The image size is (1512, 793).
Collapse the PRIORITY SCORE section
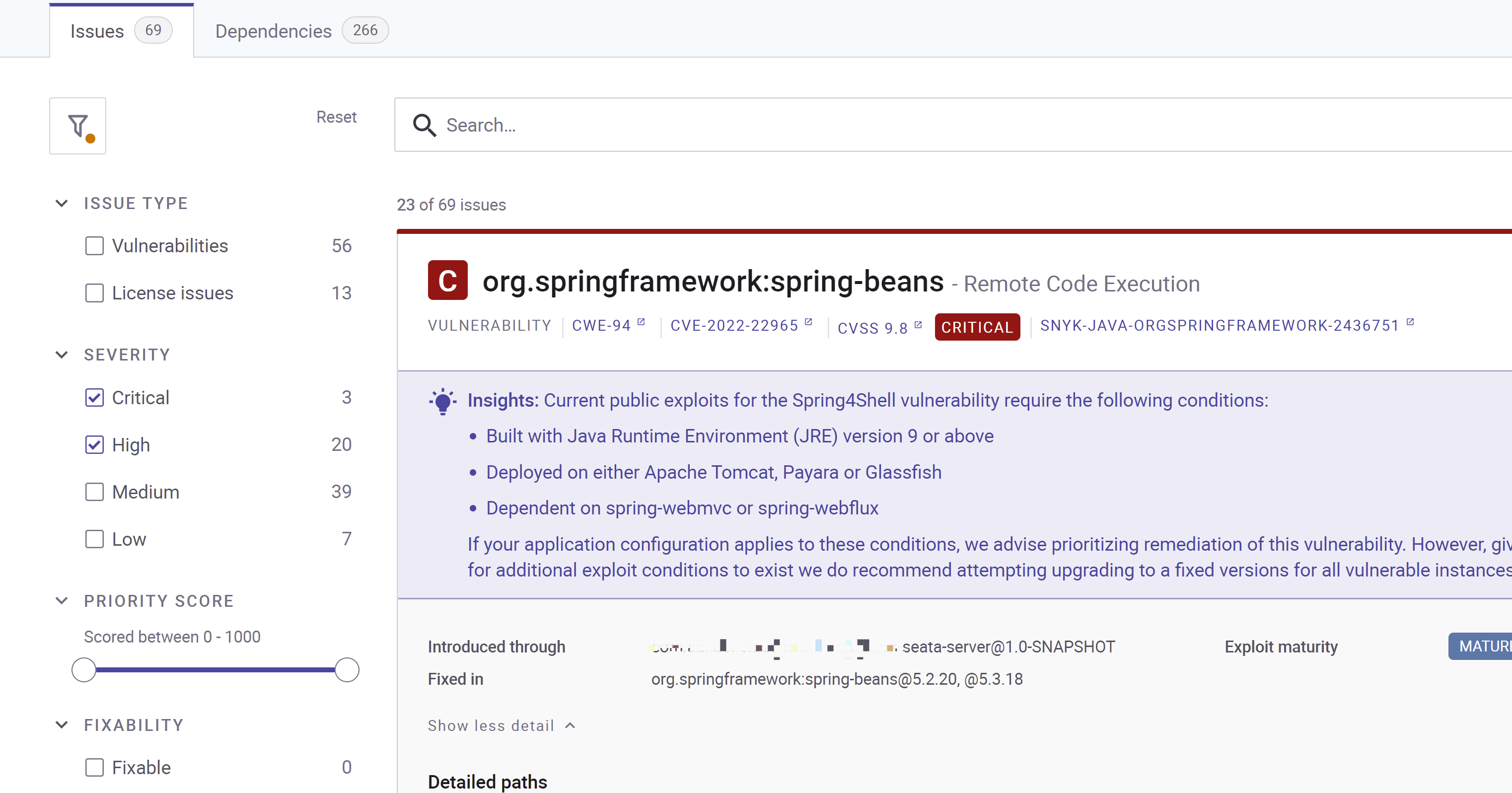[x=62, y=600]
